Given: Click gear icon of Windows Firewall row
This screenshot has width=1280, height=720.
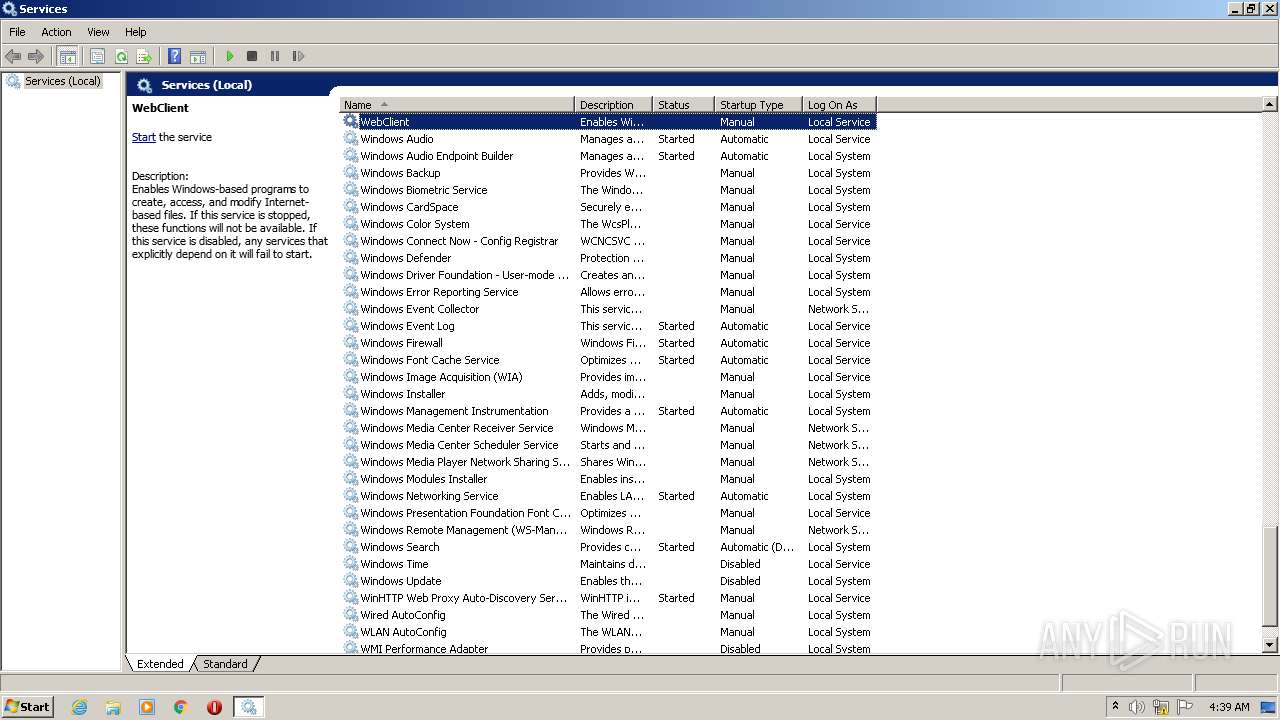Looking at the screenshot, I should click(x=350, y=343).
